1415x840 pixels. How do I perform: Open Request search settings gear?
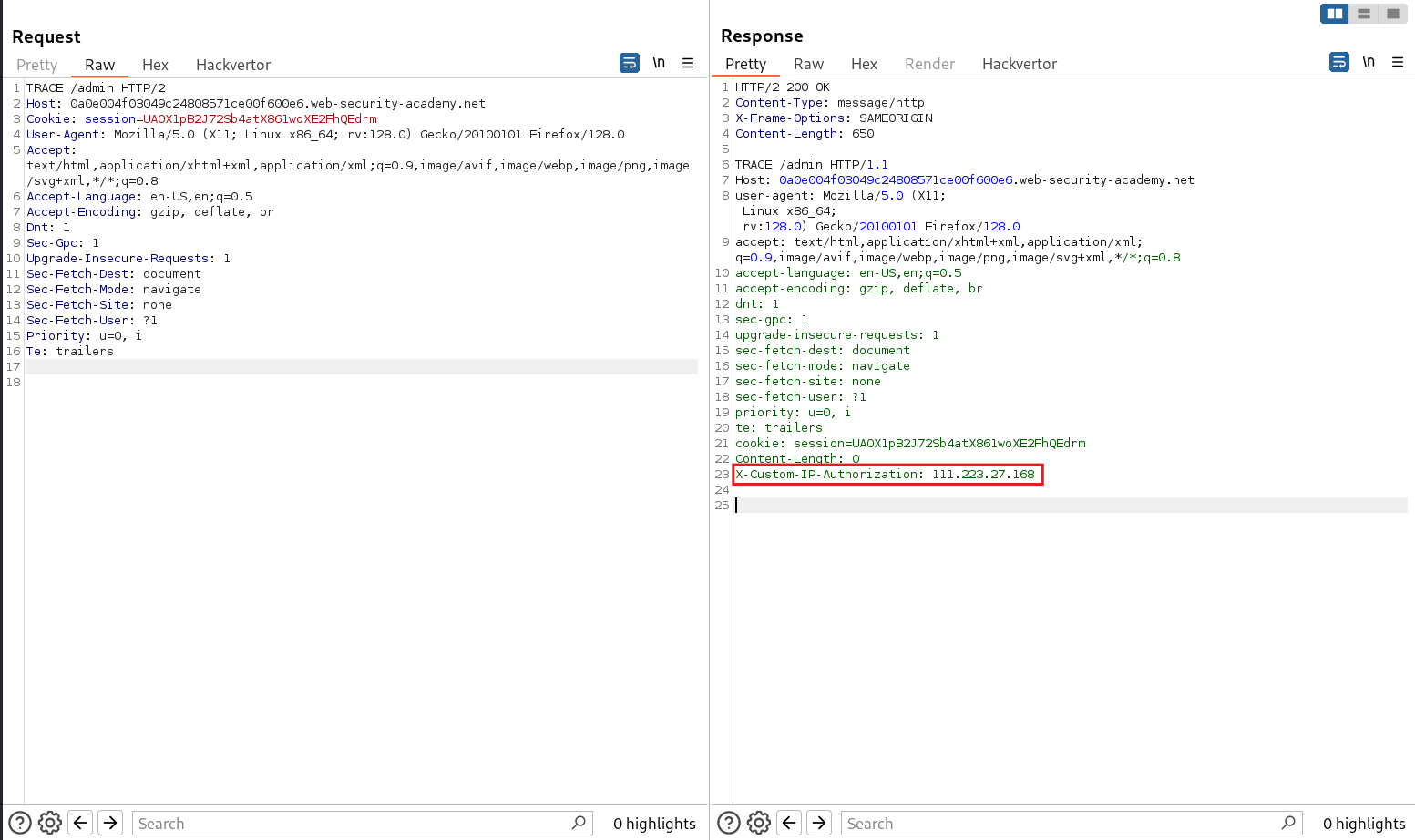[50, 823]
